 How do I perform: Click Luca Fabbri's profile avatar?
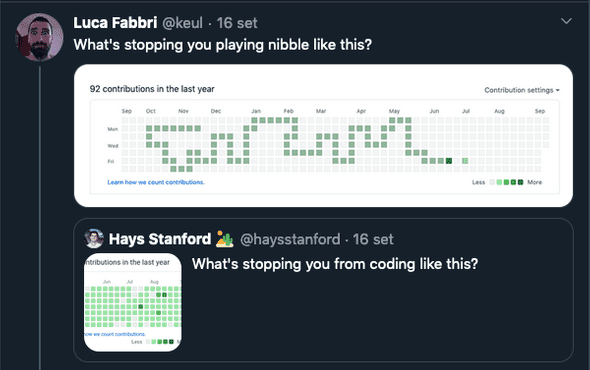click(39, 37)
